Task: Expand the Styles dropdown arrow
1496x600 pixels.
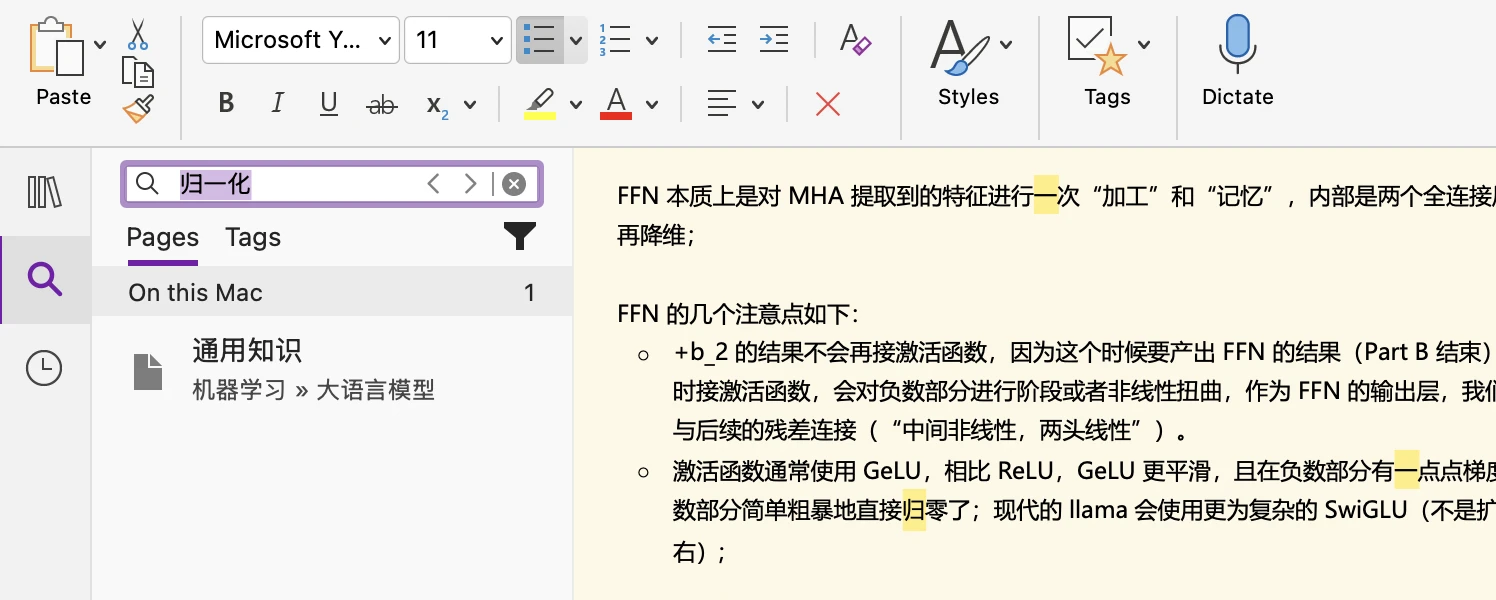Action: coord(1006,44)
